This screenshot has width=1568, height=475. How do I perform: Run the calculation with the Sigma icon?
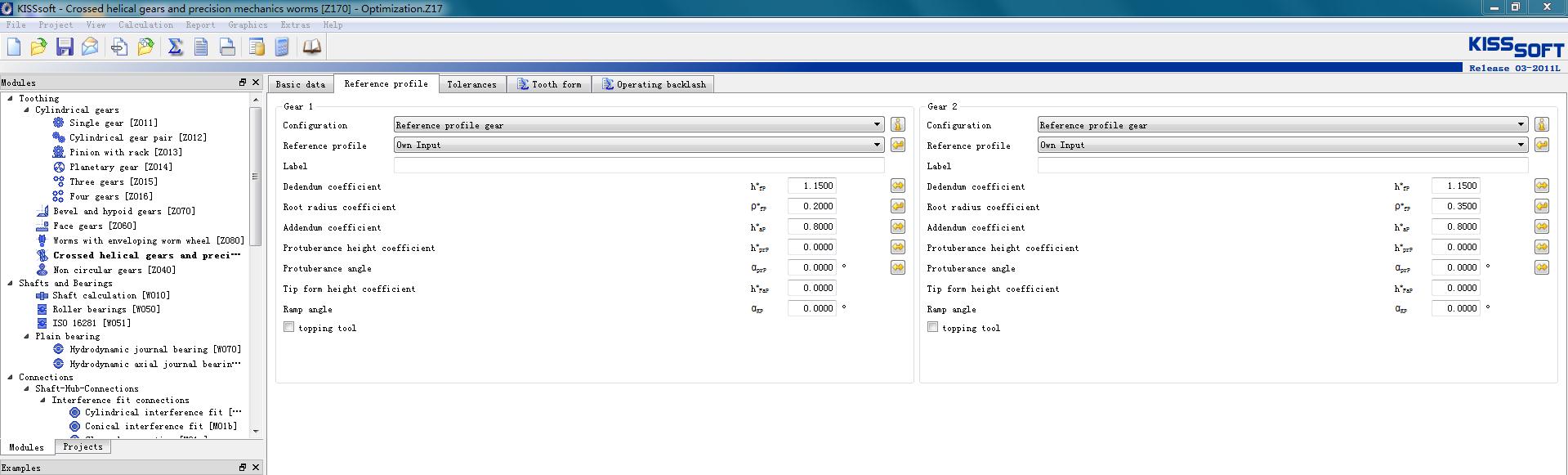point(175,47)
